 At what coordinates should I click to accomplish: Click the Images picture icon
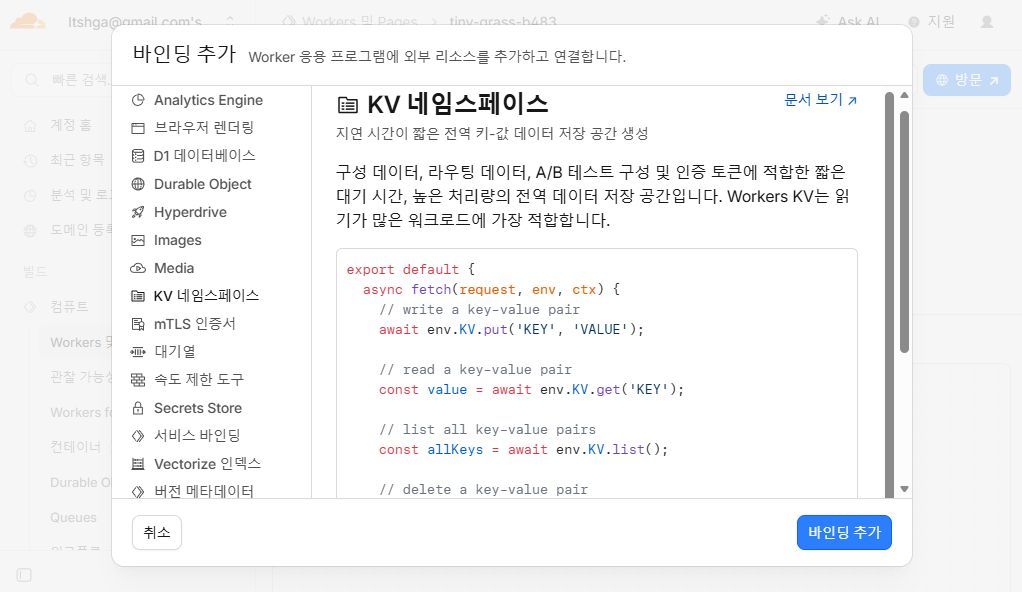[x=138, y=241]
